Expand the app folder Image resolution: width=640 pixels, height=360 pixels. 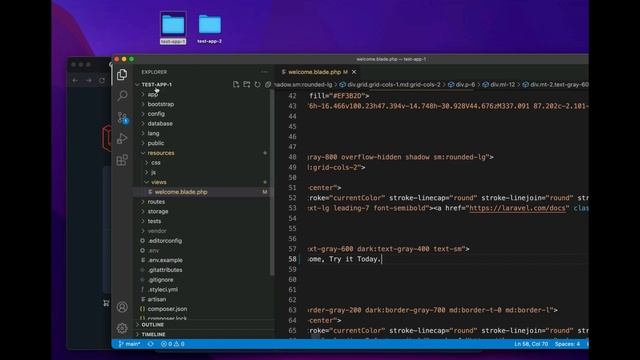click(203, 94)
